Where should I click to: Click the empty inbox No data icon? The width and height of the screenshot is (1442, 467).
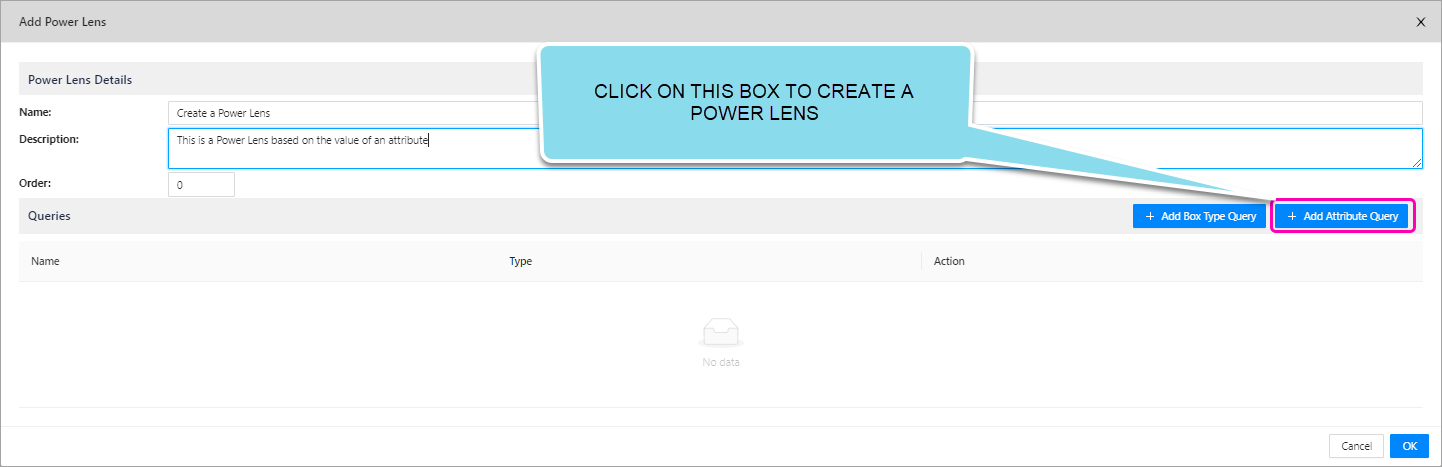click(721, 332)
